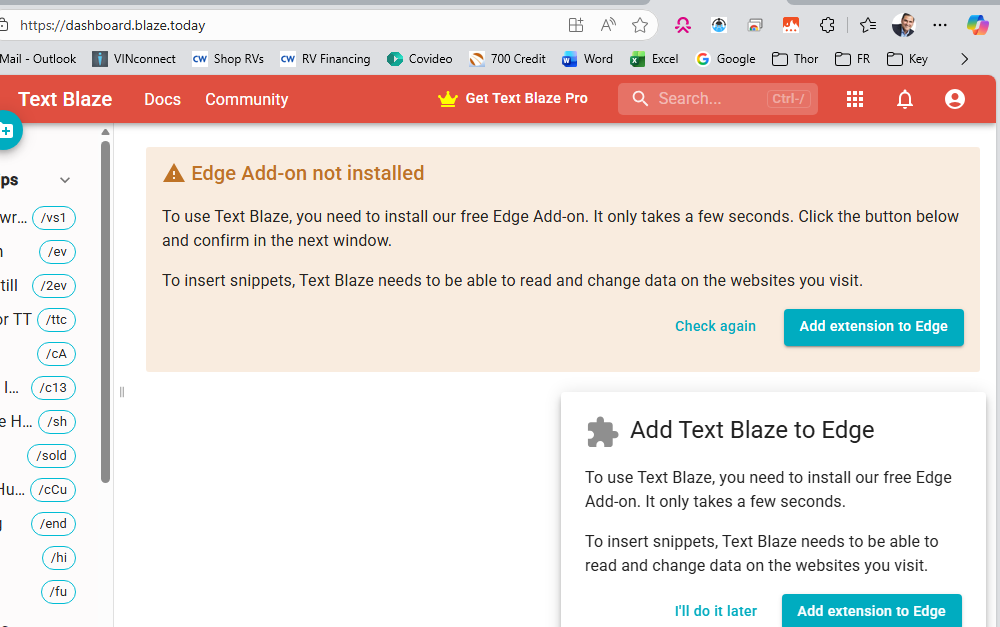Click the blue circular extension icon

(719, 25)
